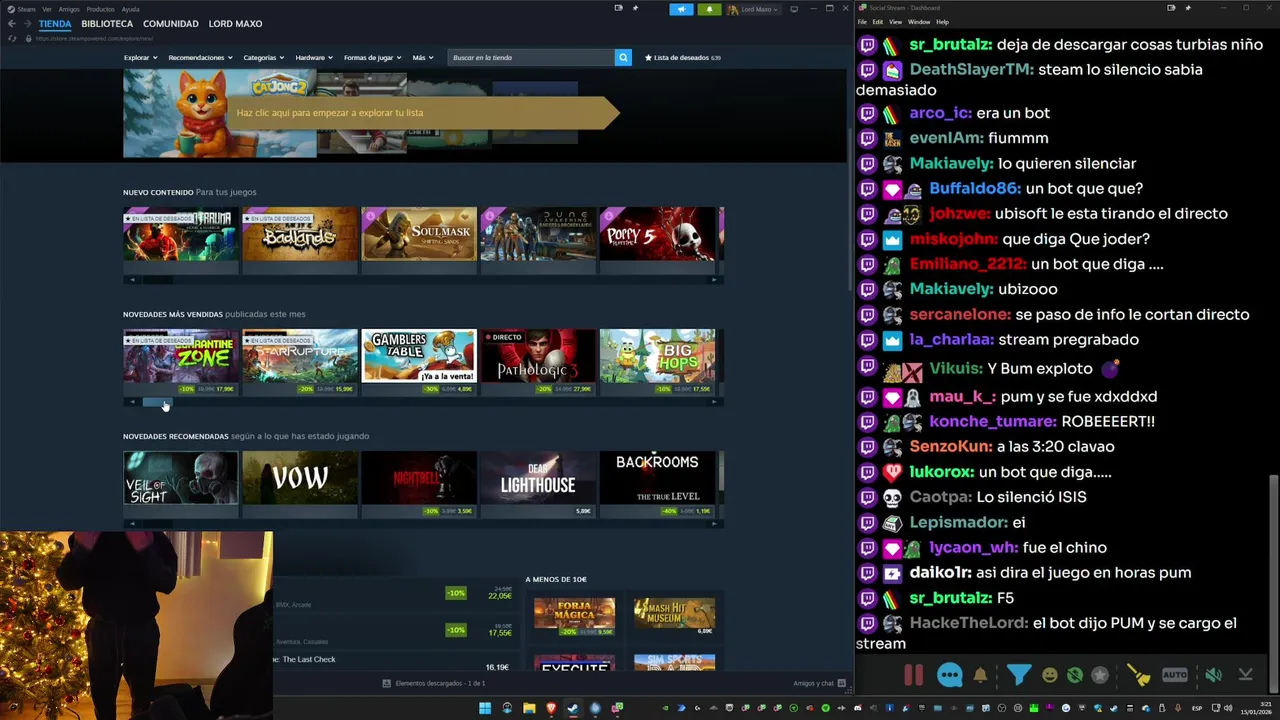Click the Novedades más vendidas carousel scrollbar thumb
The width and height of the screenshot is (1280, 720).
tap(157, 402)
